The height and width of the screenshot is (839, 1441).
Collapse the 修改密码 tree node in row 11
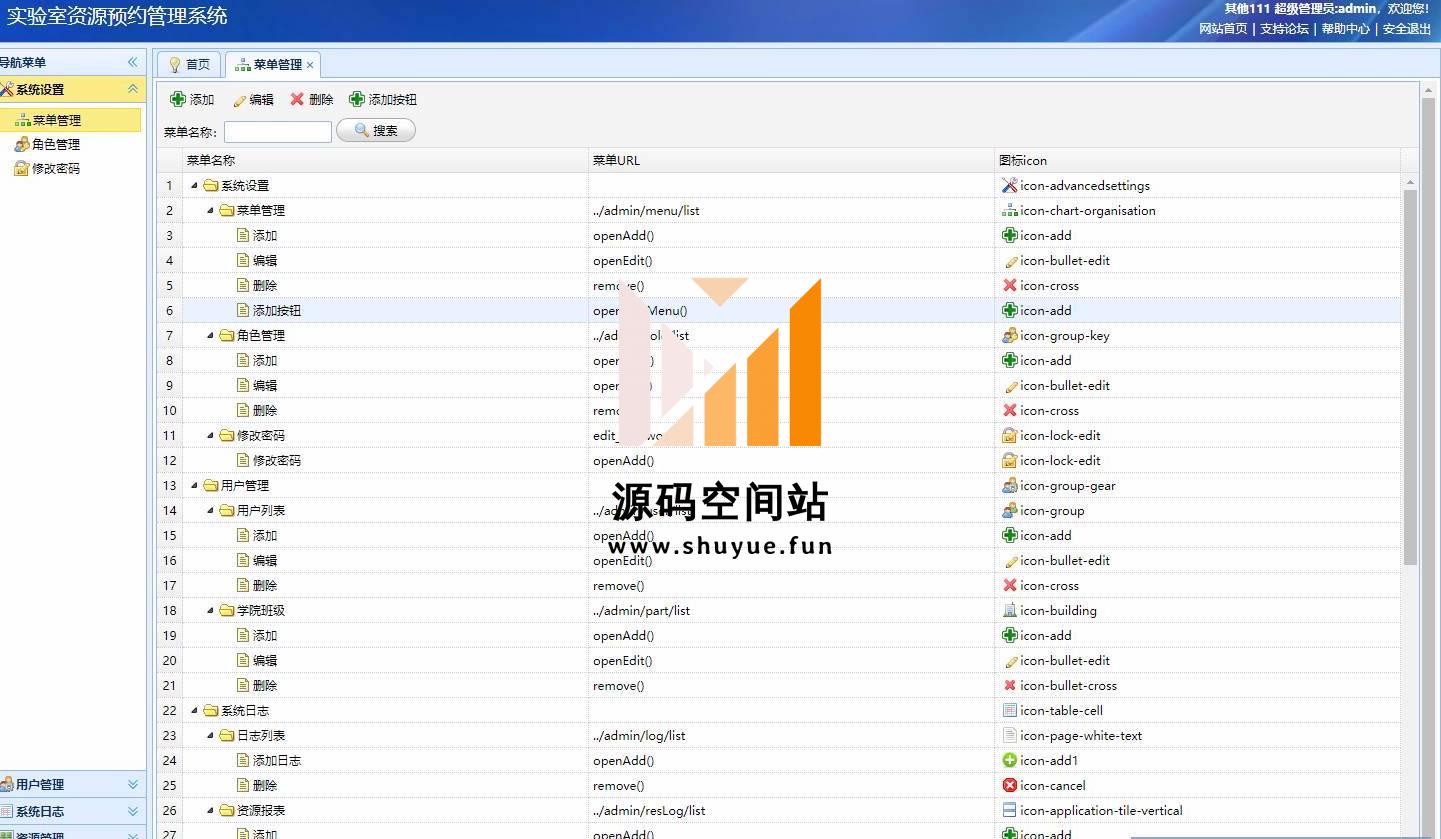pyautogui.click(x=210, y=435)
